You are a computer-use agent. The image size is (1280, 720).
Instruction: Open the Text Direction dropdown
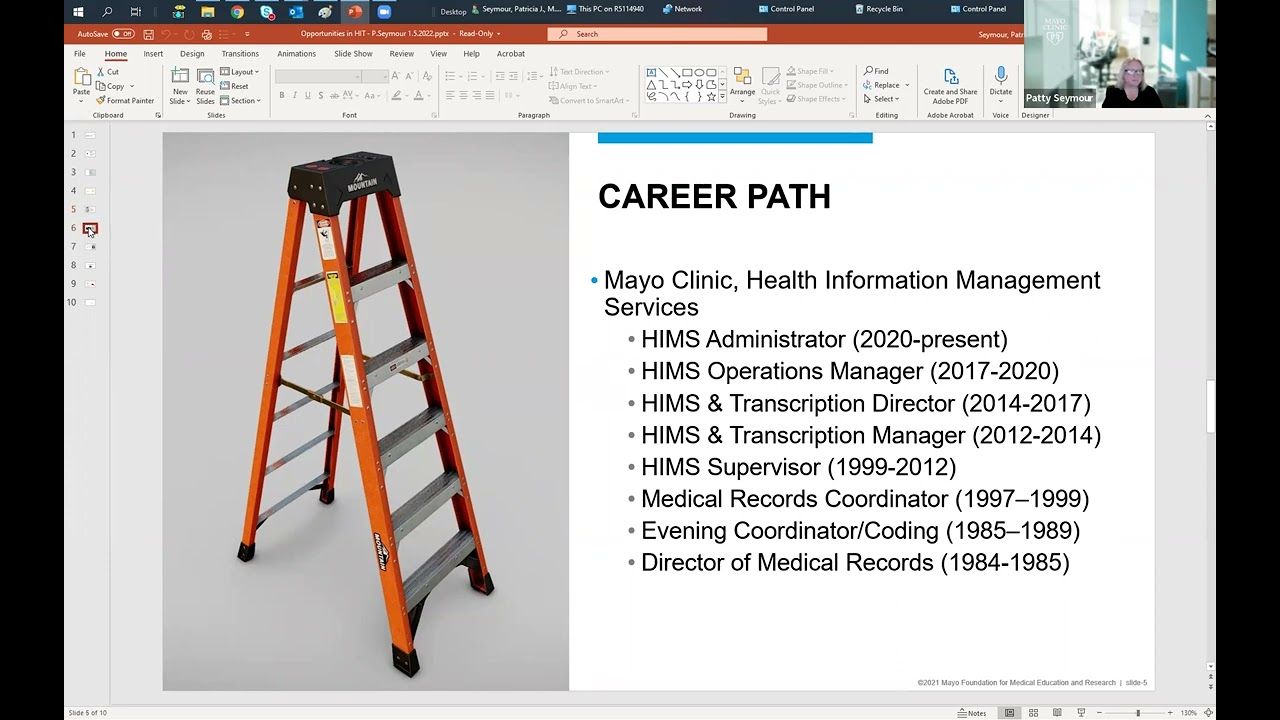[x=580, y=72]
